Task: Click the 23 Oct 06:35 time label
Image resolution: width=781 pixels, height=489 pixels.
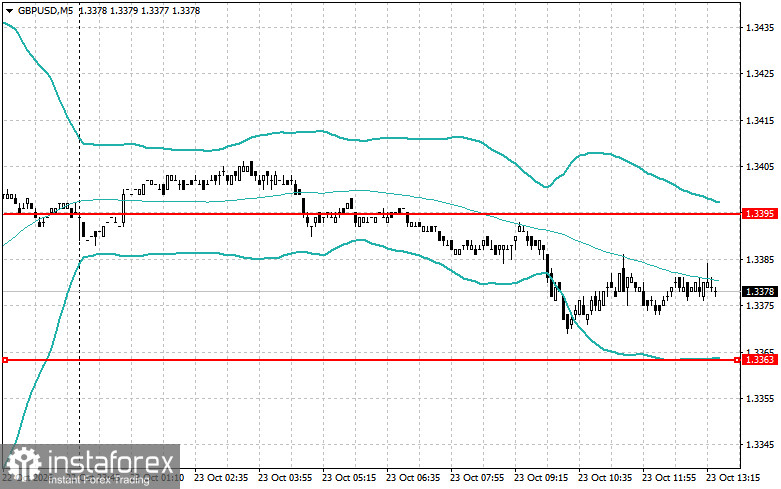Action: click(413, 478)
